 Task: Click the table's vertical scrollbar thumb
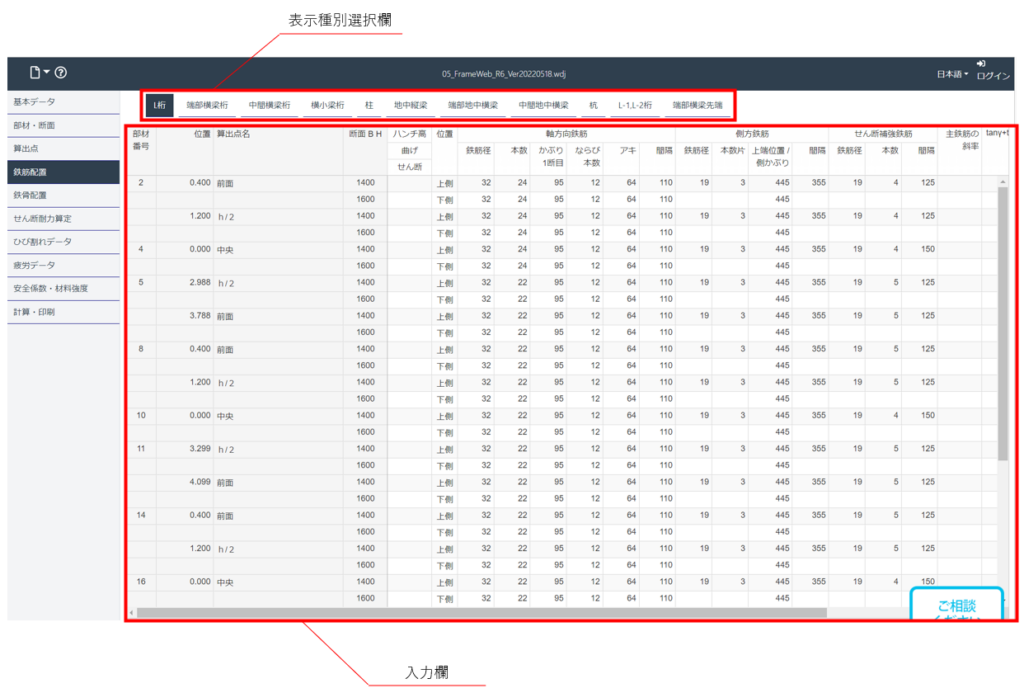(1003, 323)
